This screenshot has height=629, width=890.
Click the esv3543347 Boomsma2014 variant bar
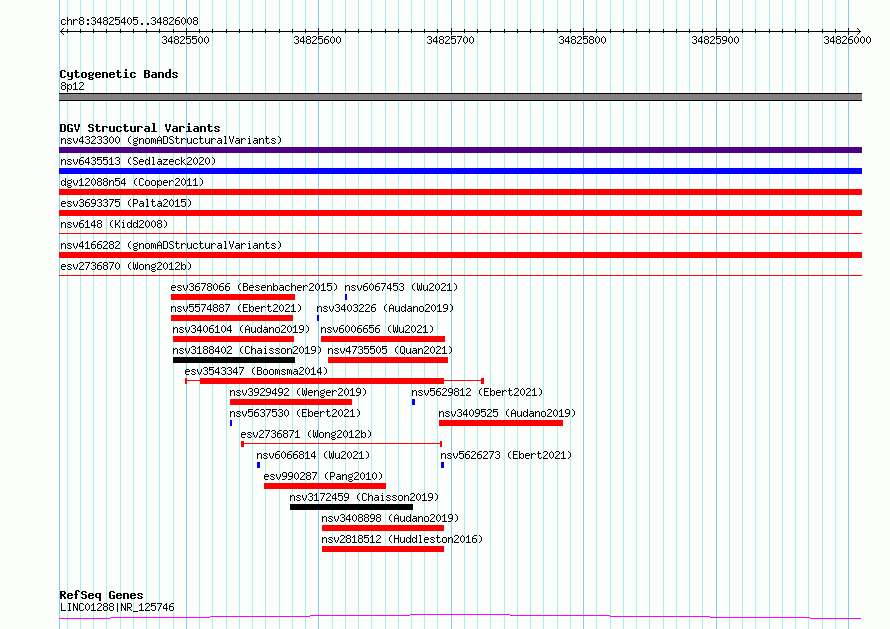[334, 381]
